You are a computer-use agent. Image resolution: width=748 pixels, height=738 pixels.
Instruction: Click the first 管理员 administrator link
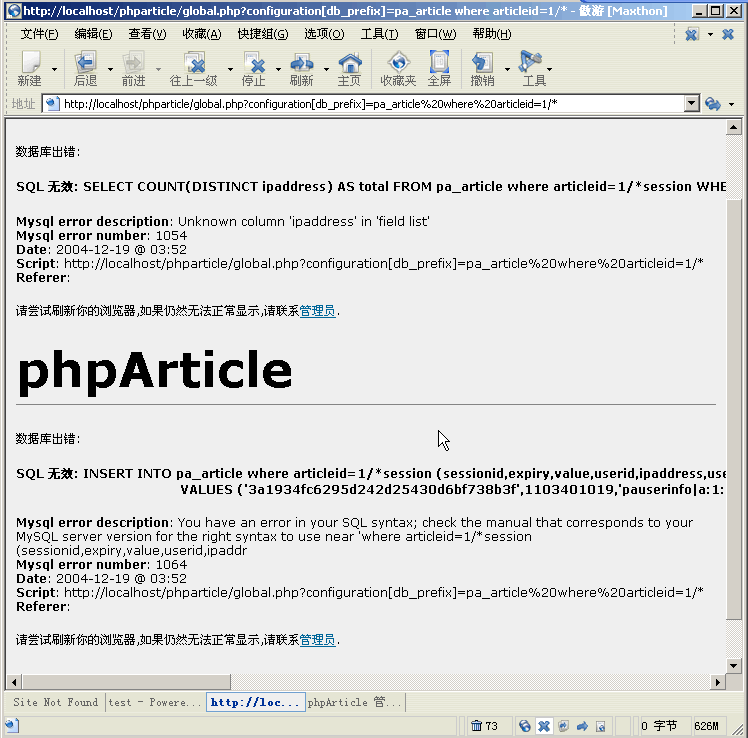click(x=318, y=311)
